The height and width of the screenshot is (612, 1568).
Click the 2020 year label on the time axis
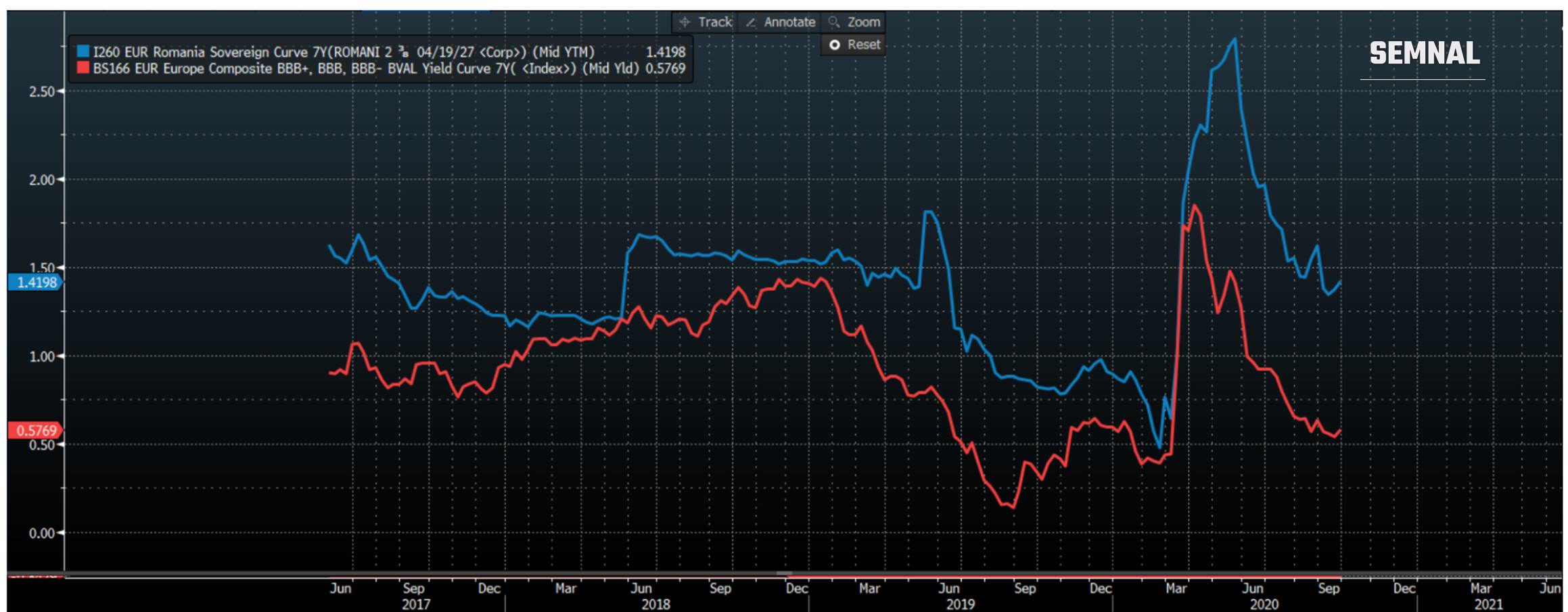pyautogui.click(x=1264, y=604)
